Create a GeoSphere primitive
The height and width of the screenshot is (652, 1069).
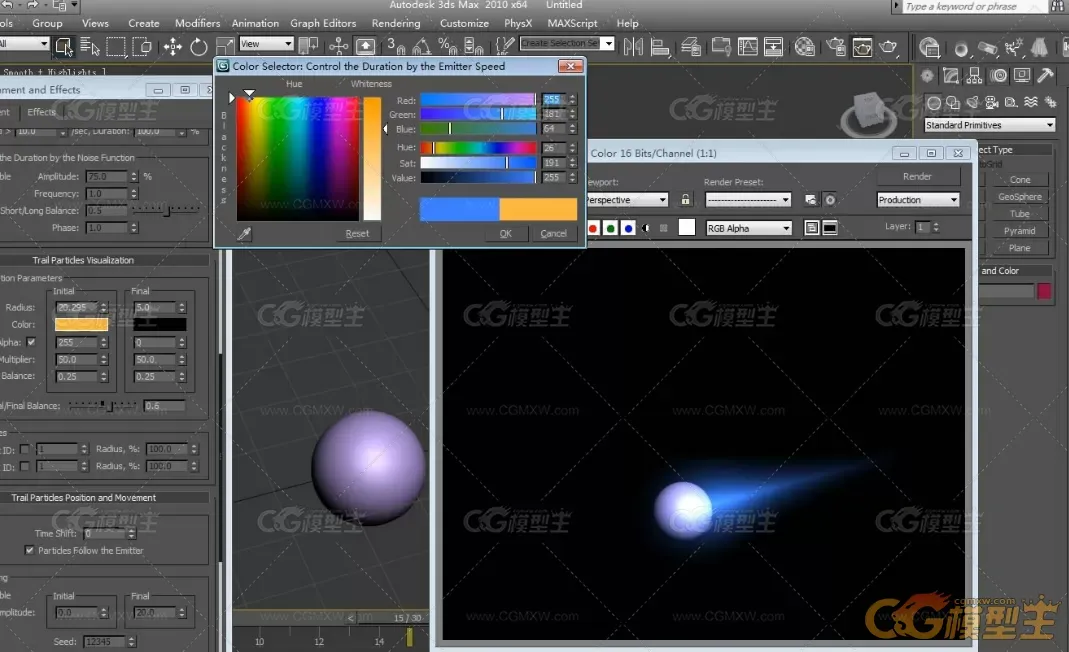[x=1020, y=196]
